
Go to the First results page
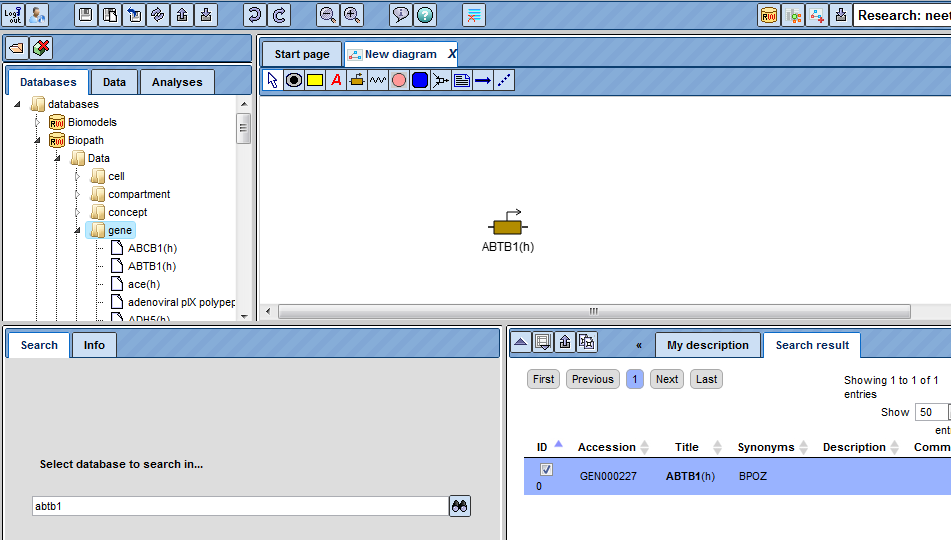click(x=543, y=379)
